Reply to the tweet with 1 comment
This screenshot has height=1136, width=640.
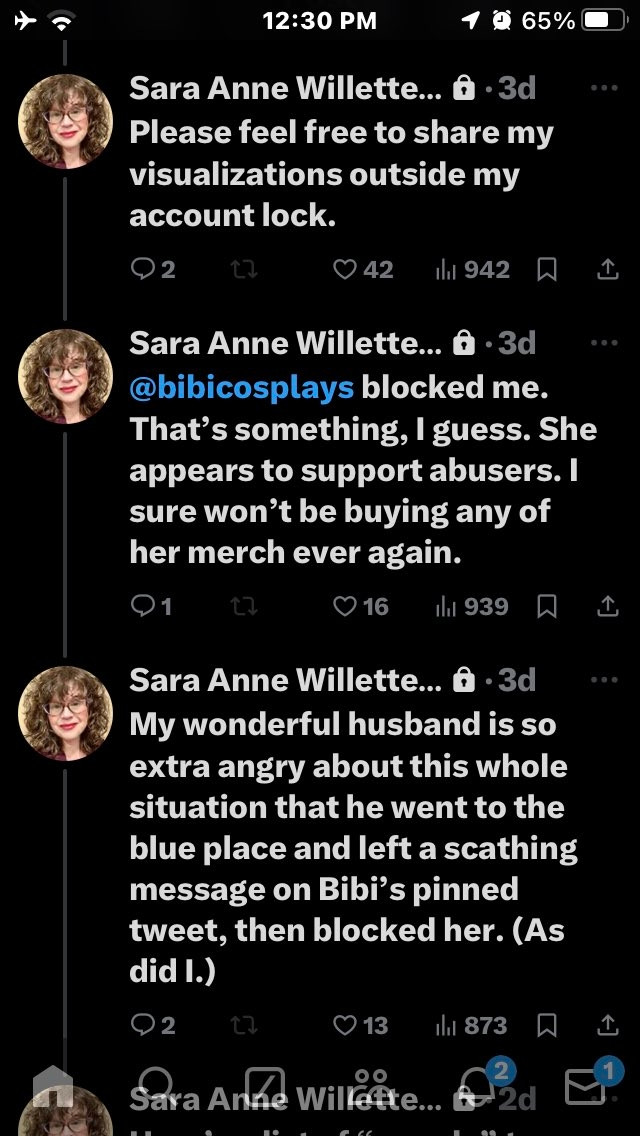point(151,606)
